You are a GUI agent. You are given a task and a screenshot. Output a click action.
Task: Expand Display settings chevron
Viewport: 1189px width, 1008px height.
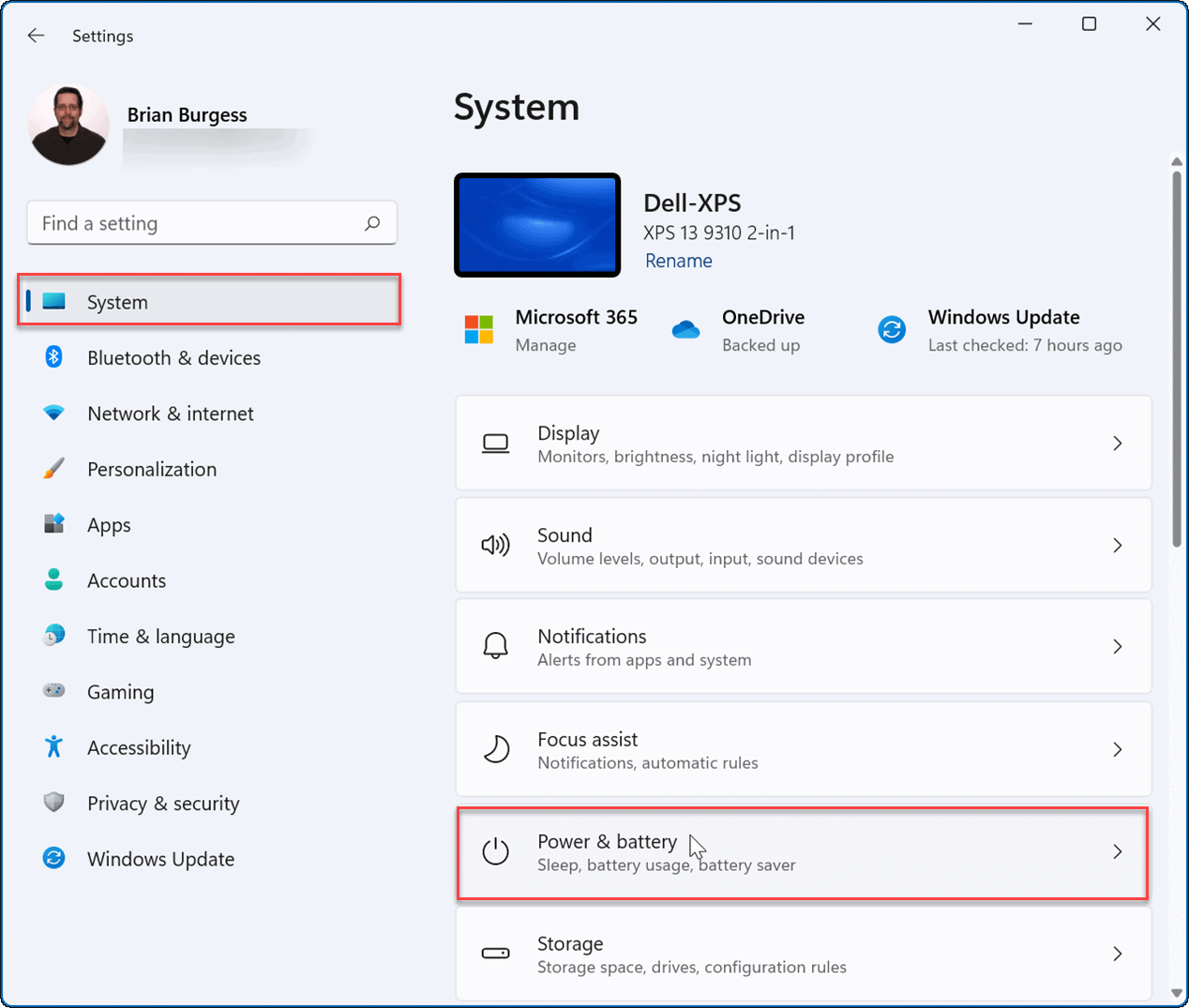tap(1117, 444)
